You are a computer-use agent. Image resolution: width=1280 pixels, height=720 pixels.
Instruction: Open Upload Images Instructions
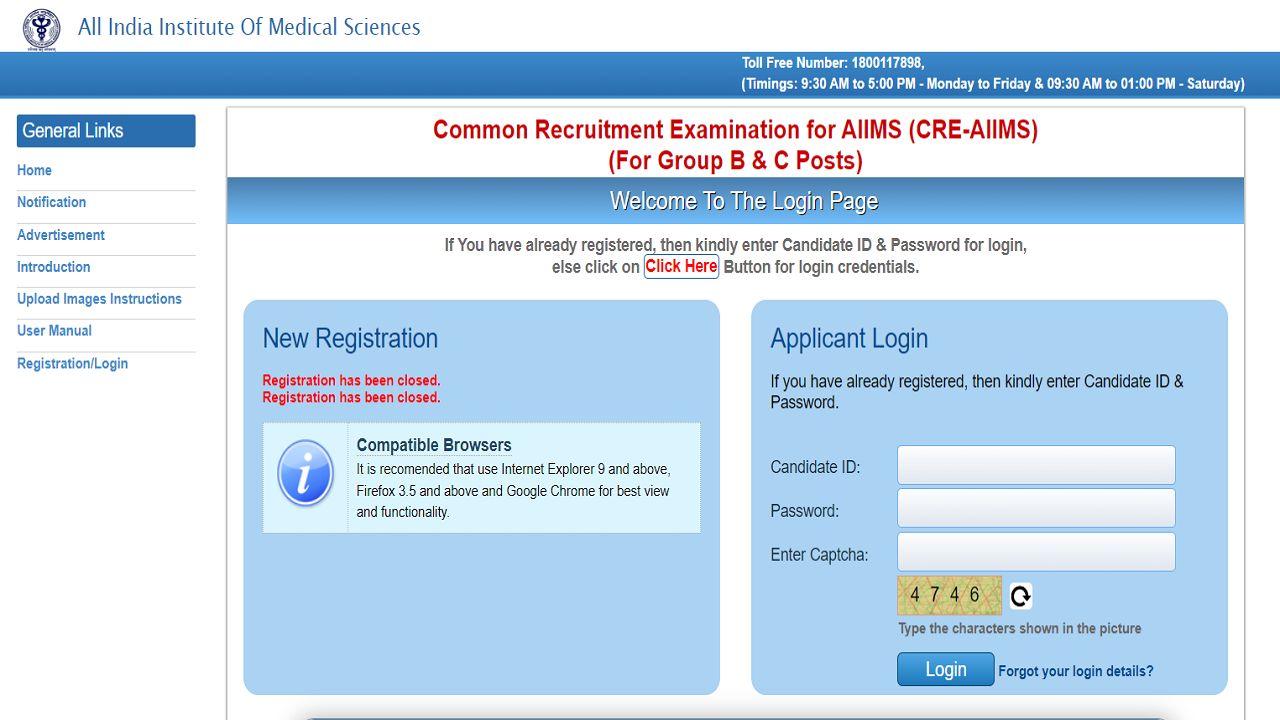99,298
